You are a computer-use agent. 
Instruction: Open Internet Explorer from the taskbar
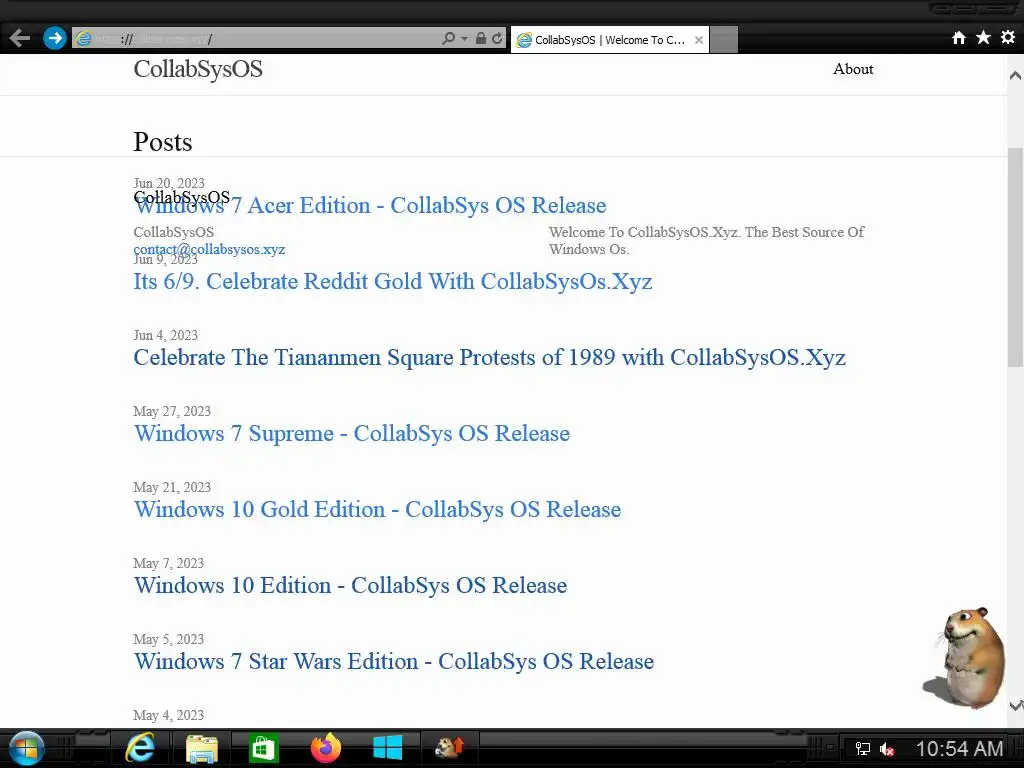pyautogui.click(x=140, y=748)
